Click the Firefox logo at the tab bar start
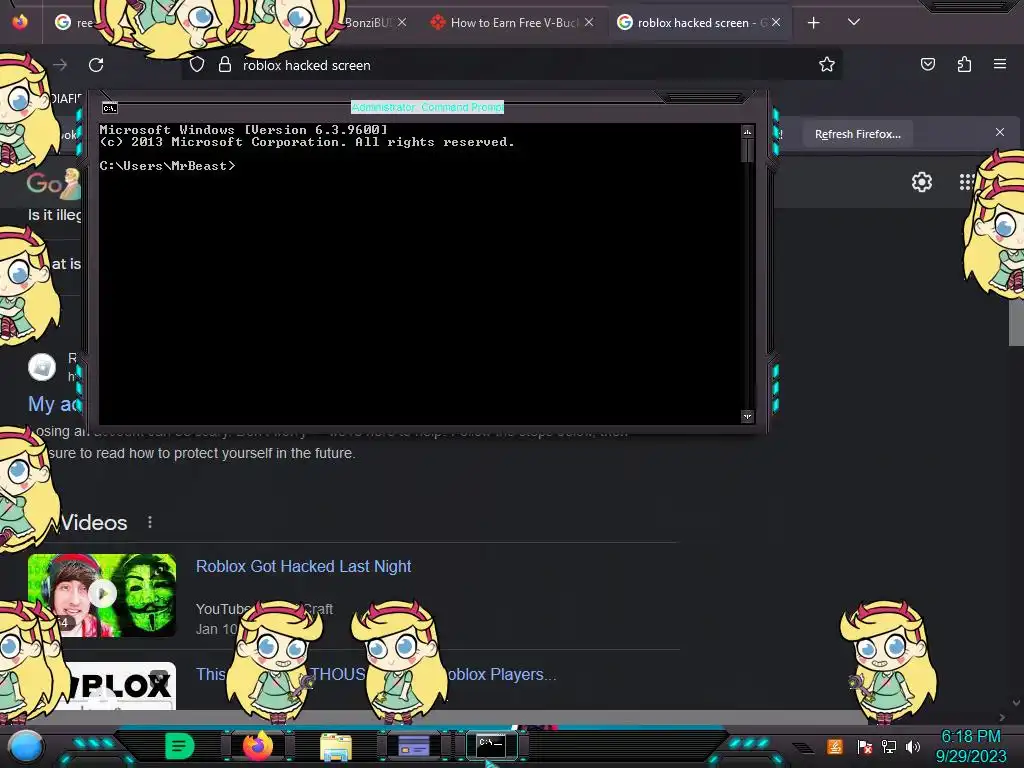This screenshot has height=768, width=1024. coord(20,22)
